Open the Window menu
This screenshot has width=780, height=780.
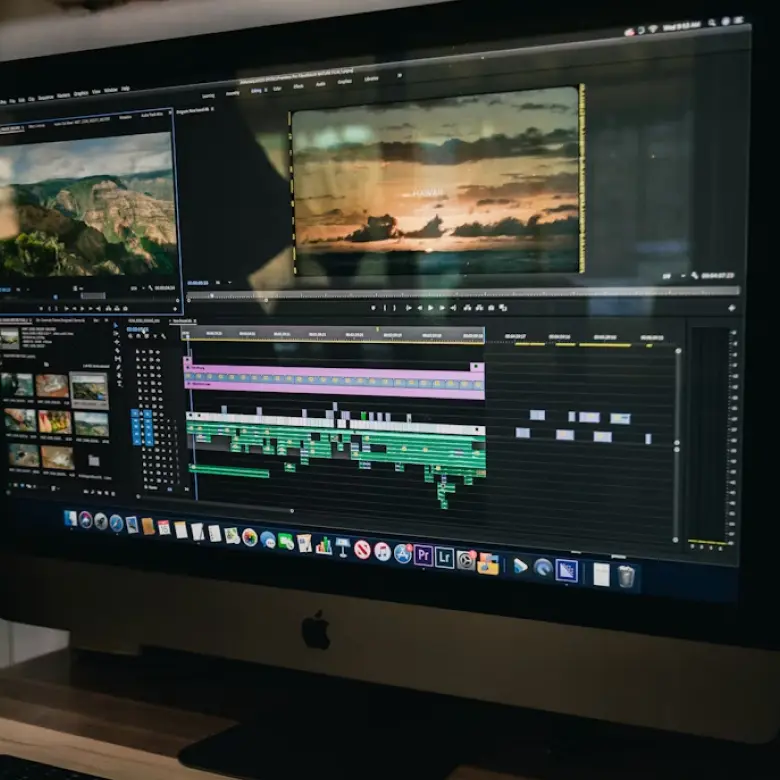[x=111, y=91]
